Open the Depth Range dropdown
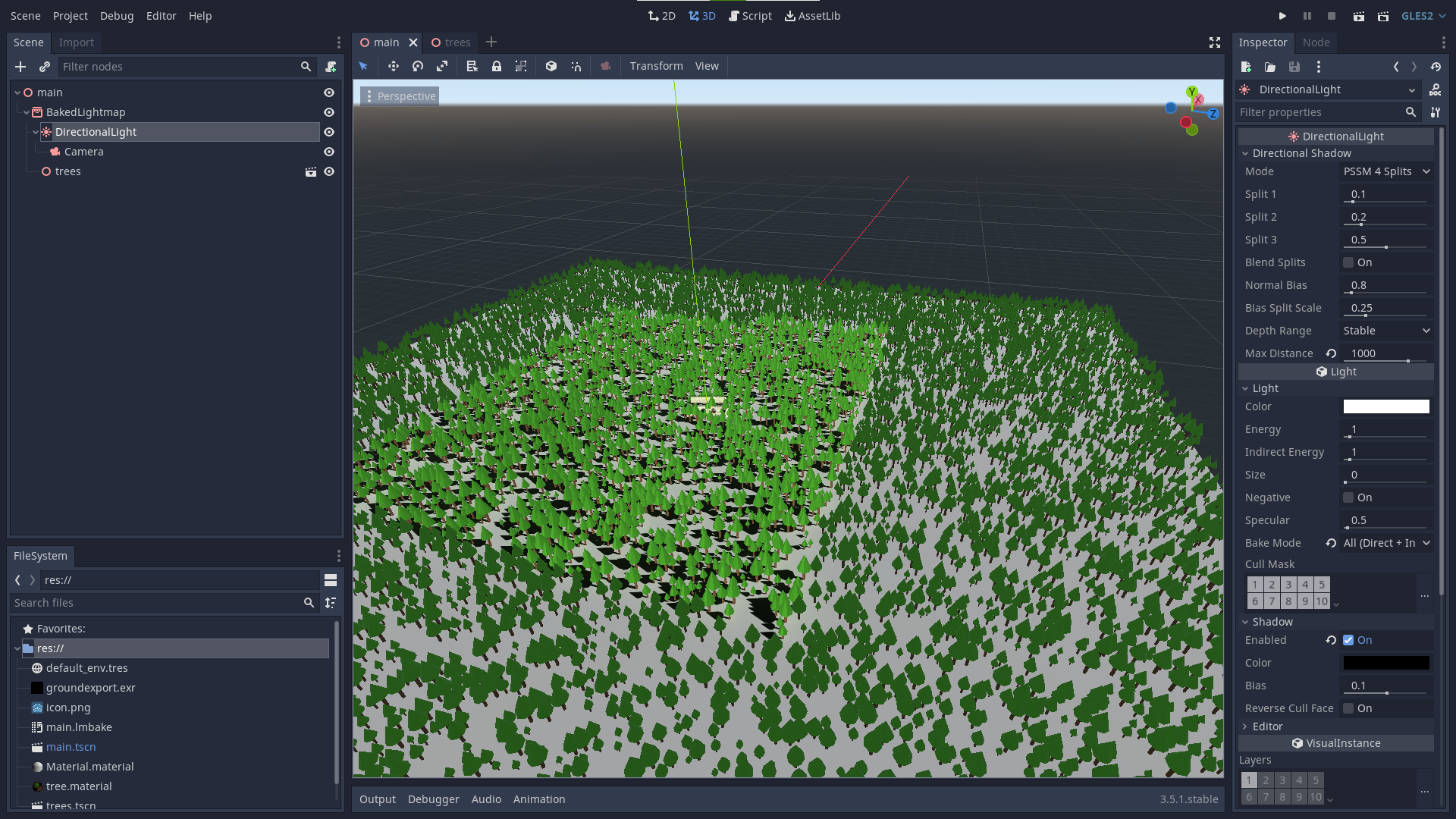This screenshot has height=819, width=1456. pyautogui.click(x=1386, y=331)
